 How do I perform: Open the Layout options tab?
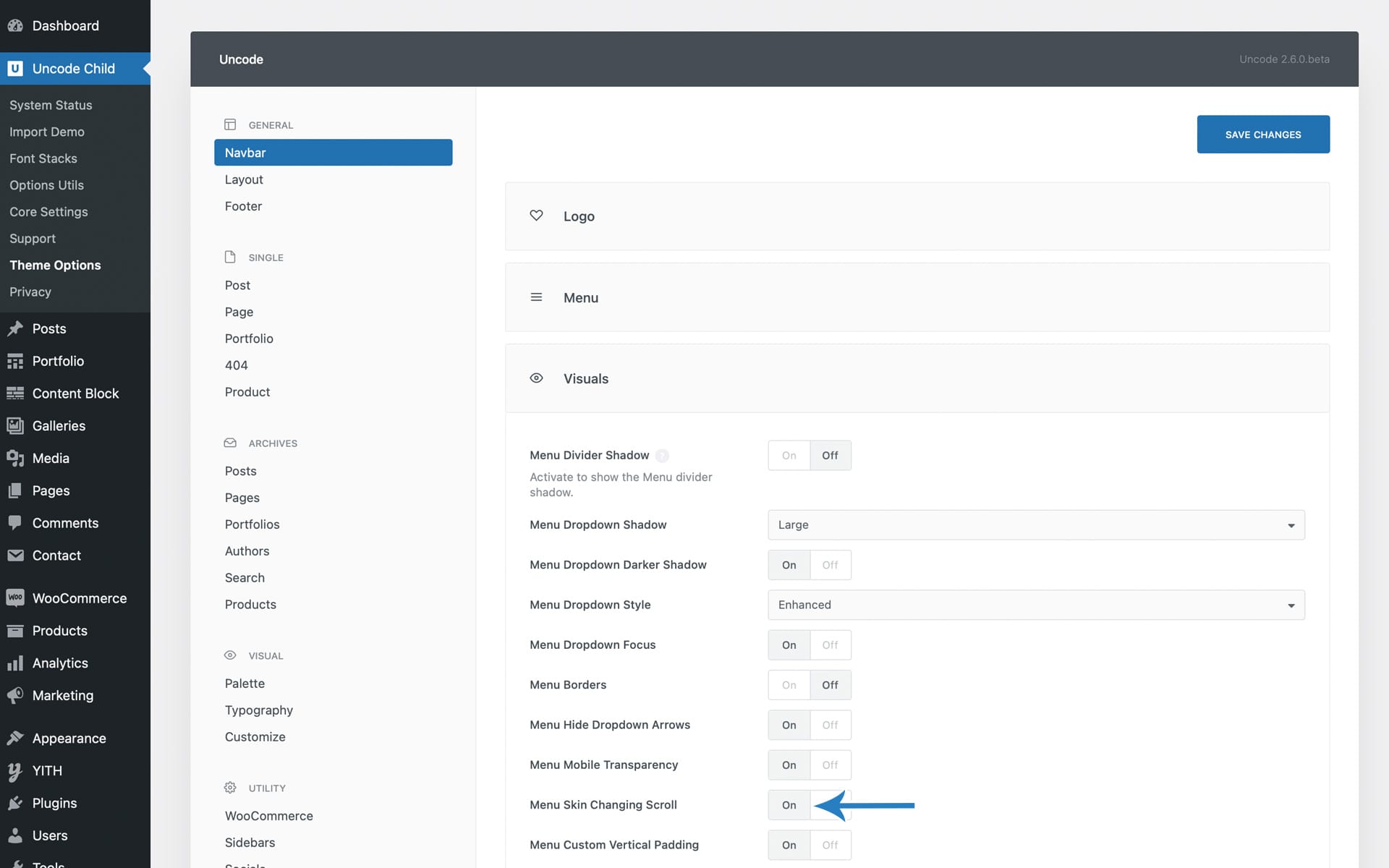pyautogui.click(x=244, y=179)
